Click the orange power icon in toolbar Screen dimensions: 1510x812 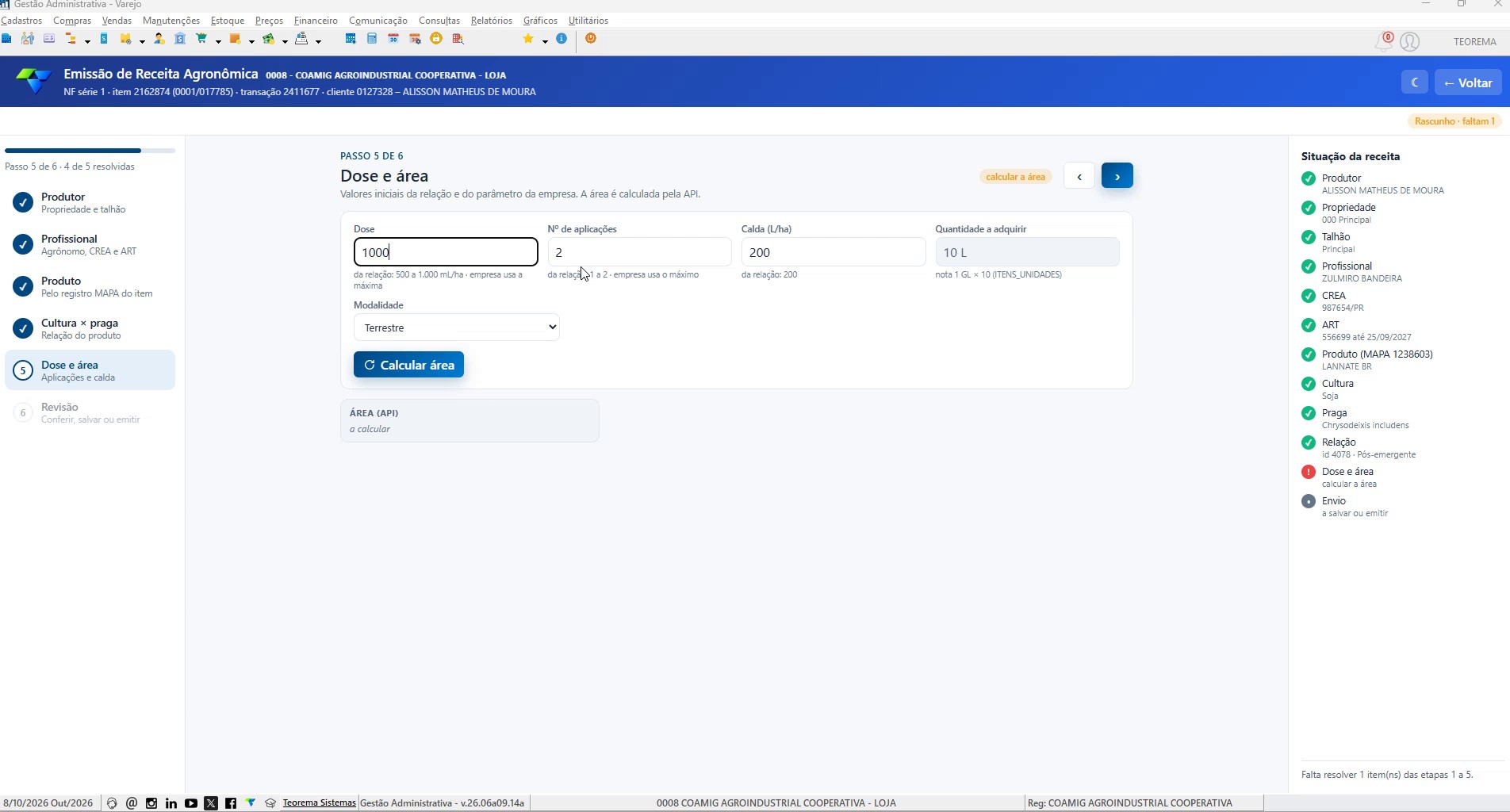pos(591,38)
